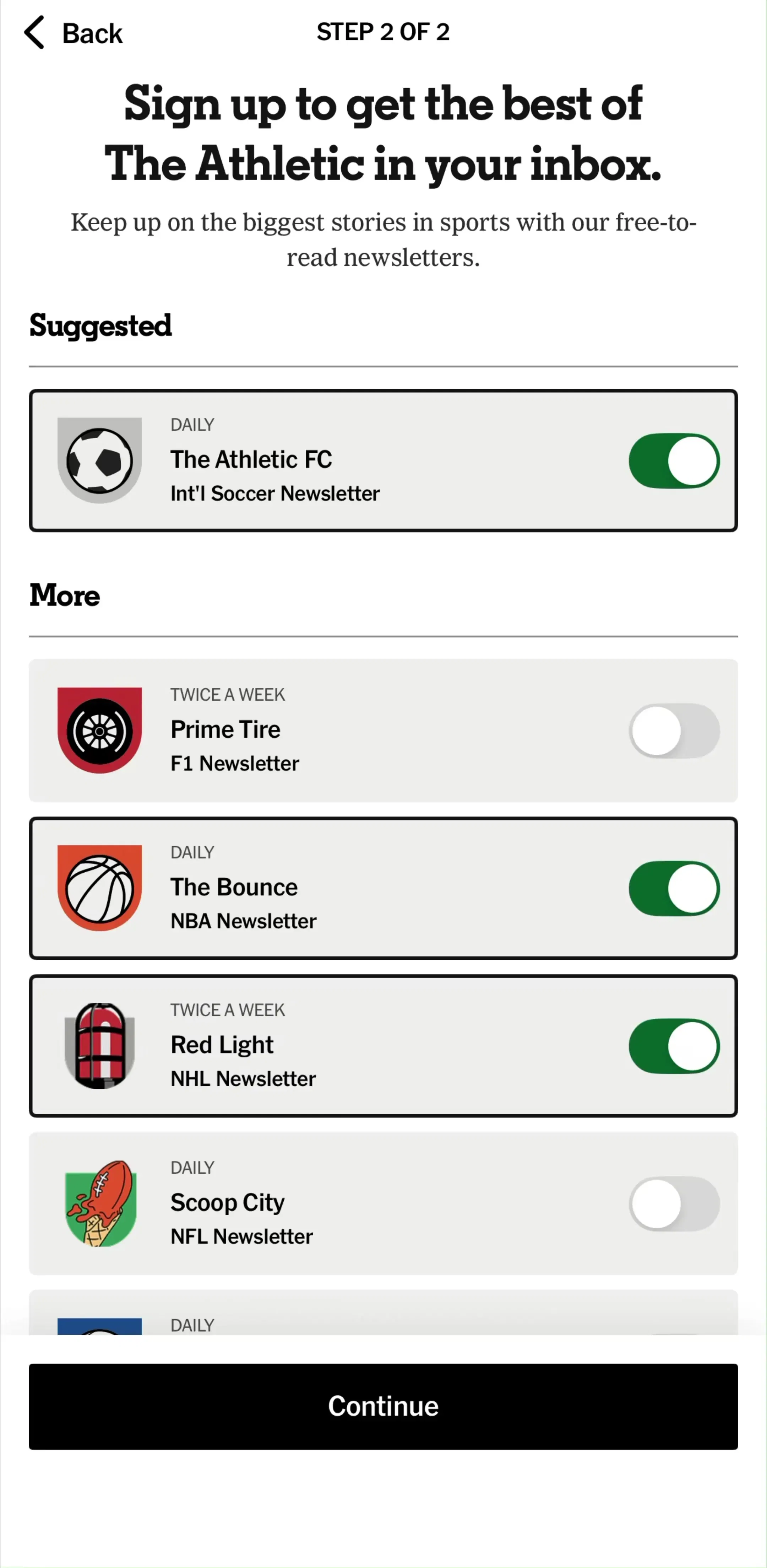Select the Prime Tire newsletter name
Viewport: 767px width, 1568px height.
225,729
